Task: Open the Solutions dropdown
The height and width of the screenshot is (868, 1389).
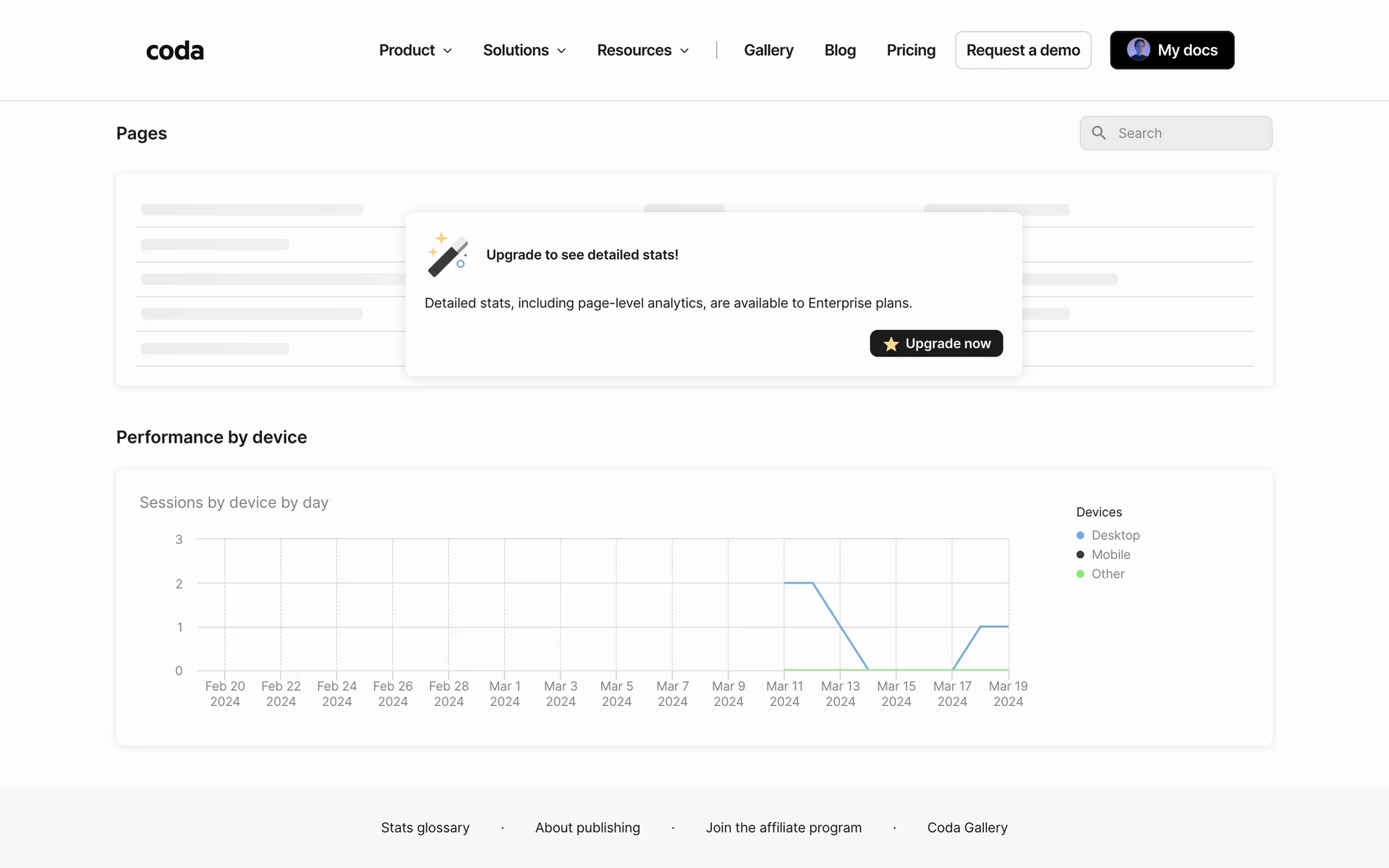Action: [524, 50]
